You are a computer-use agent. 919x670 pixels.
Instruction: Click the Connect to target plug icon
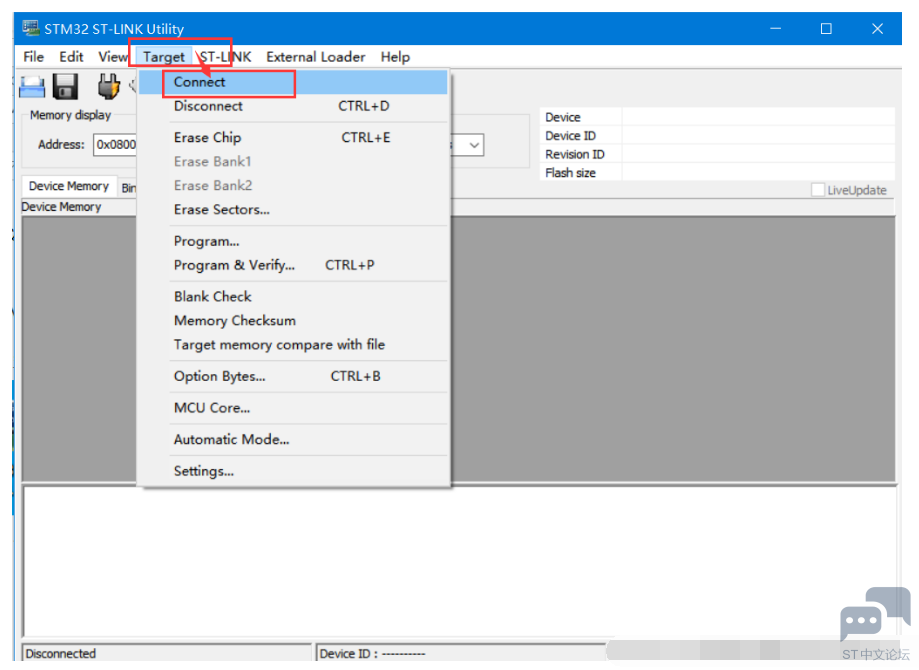click(108, 86)
